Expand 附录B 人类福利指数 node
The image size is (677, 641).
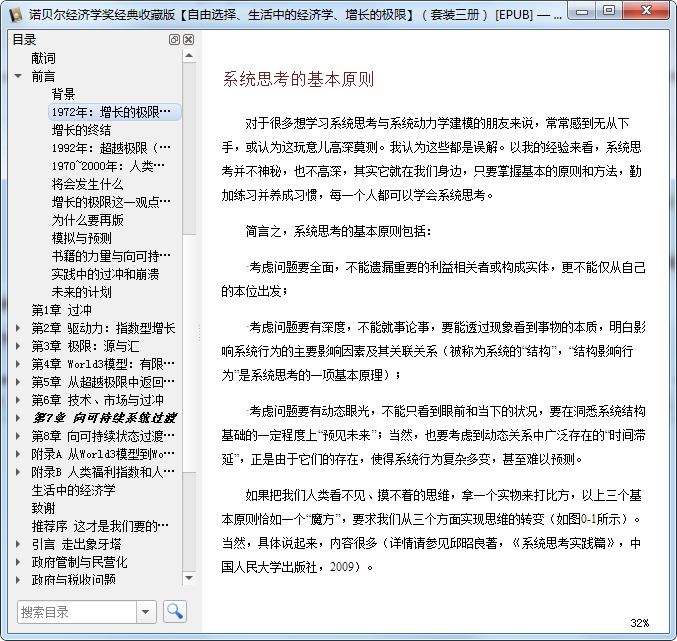(x=18, y=472)
